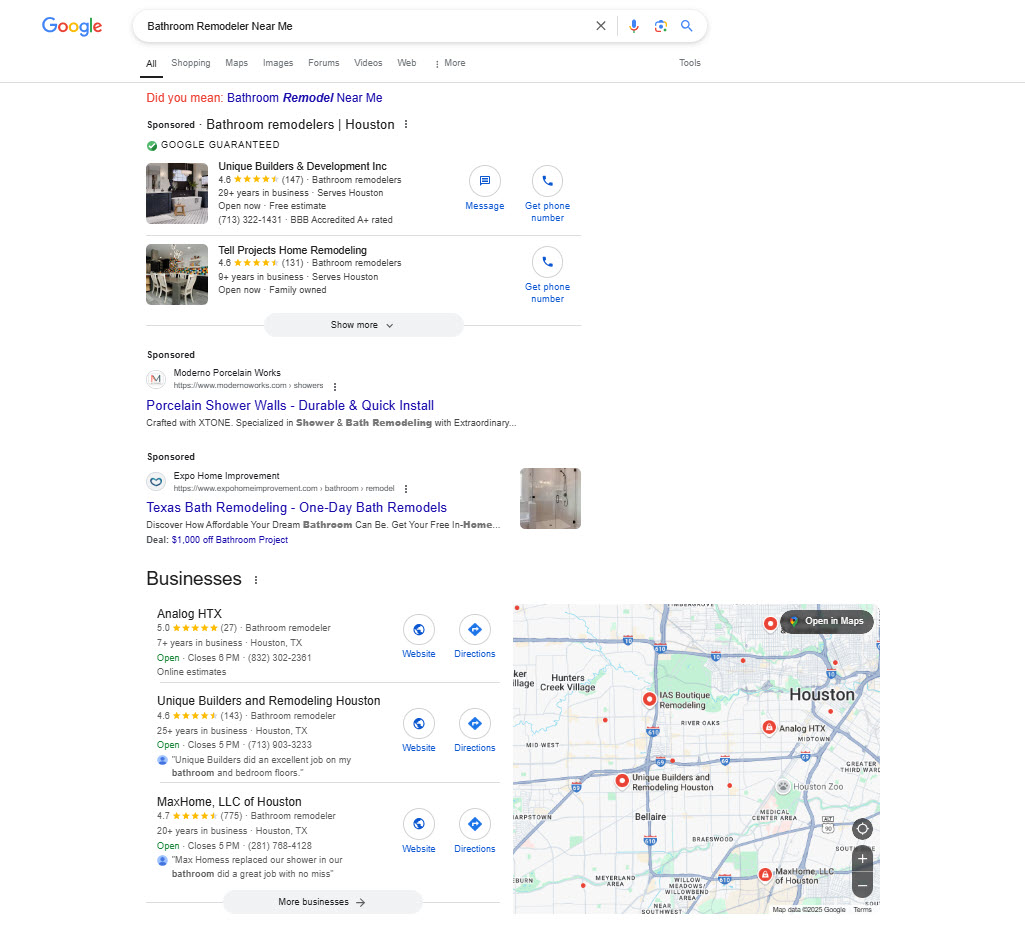Clear the search query with the X icon
Viewport: 1025px width, 930px height.
tap(600, 25)
